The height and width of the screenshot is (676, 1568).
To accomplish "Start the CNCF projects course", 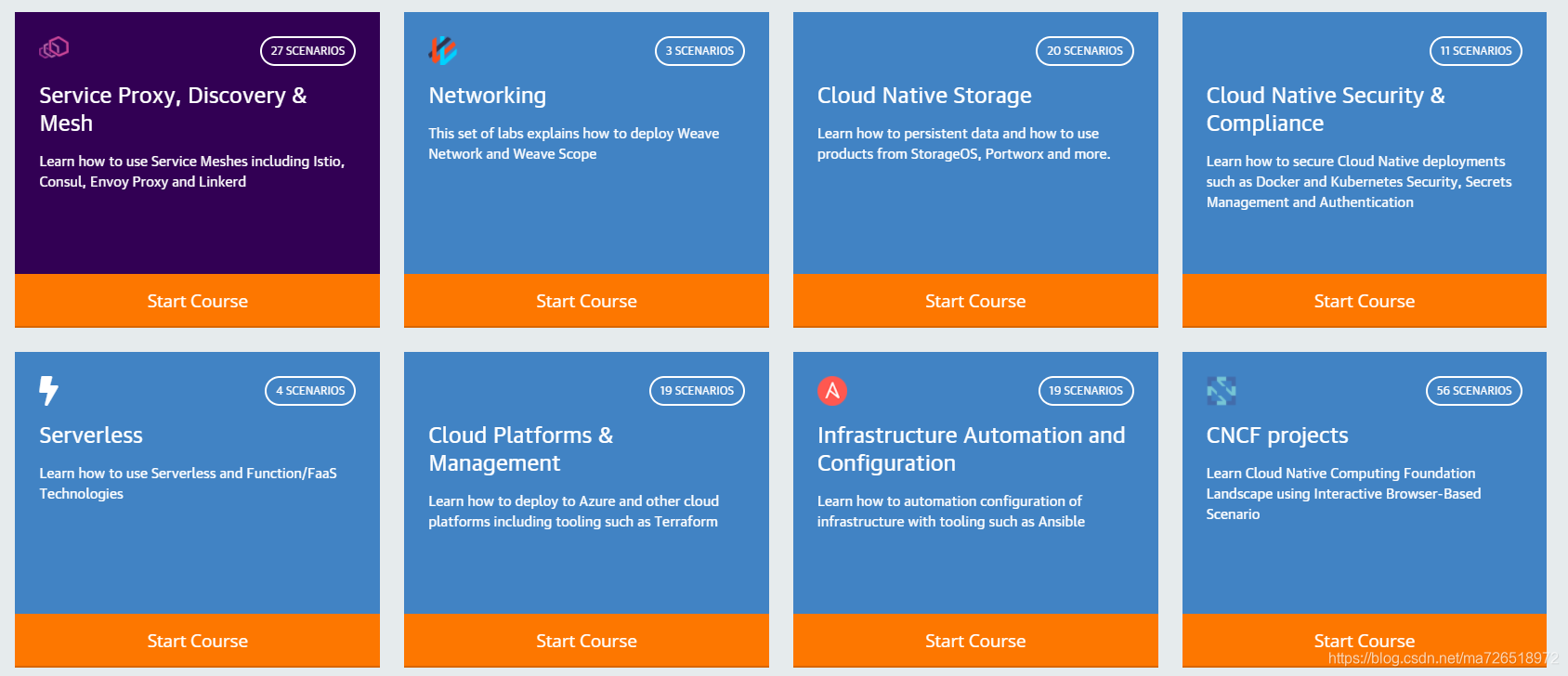I will point(1365,641).
